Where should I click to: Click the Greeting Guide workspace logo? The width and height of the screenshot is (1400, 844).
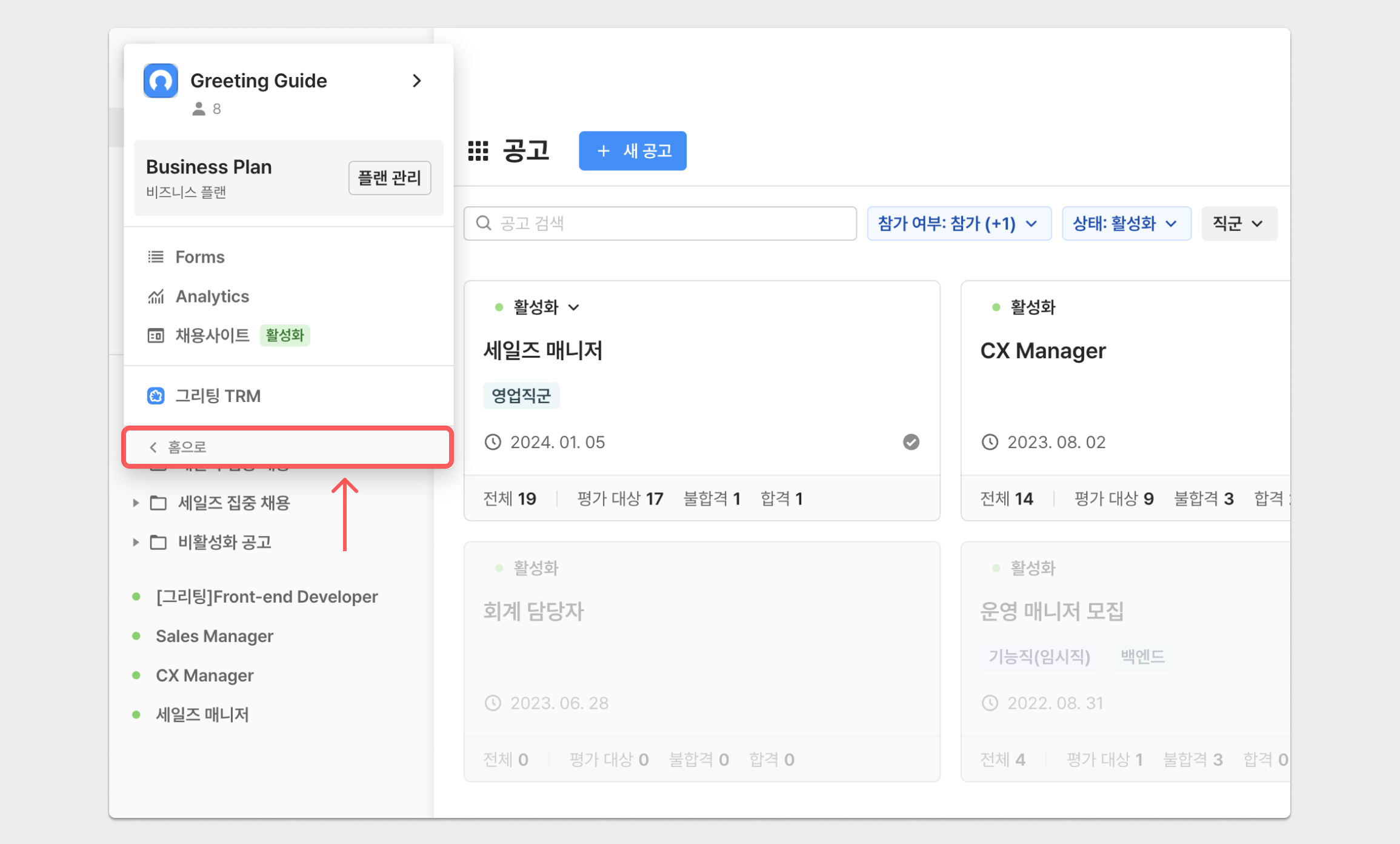161,80
